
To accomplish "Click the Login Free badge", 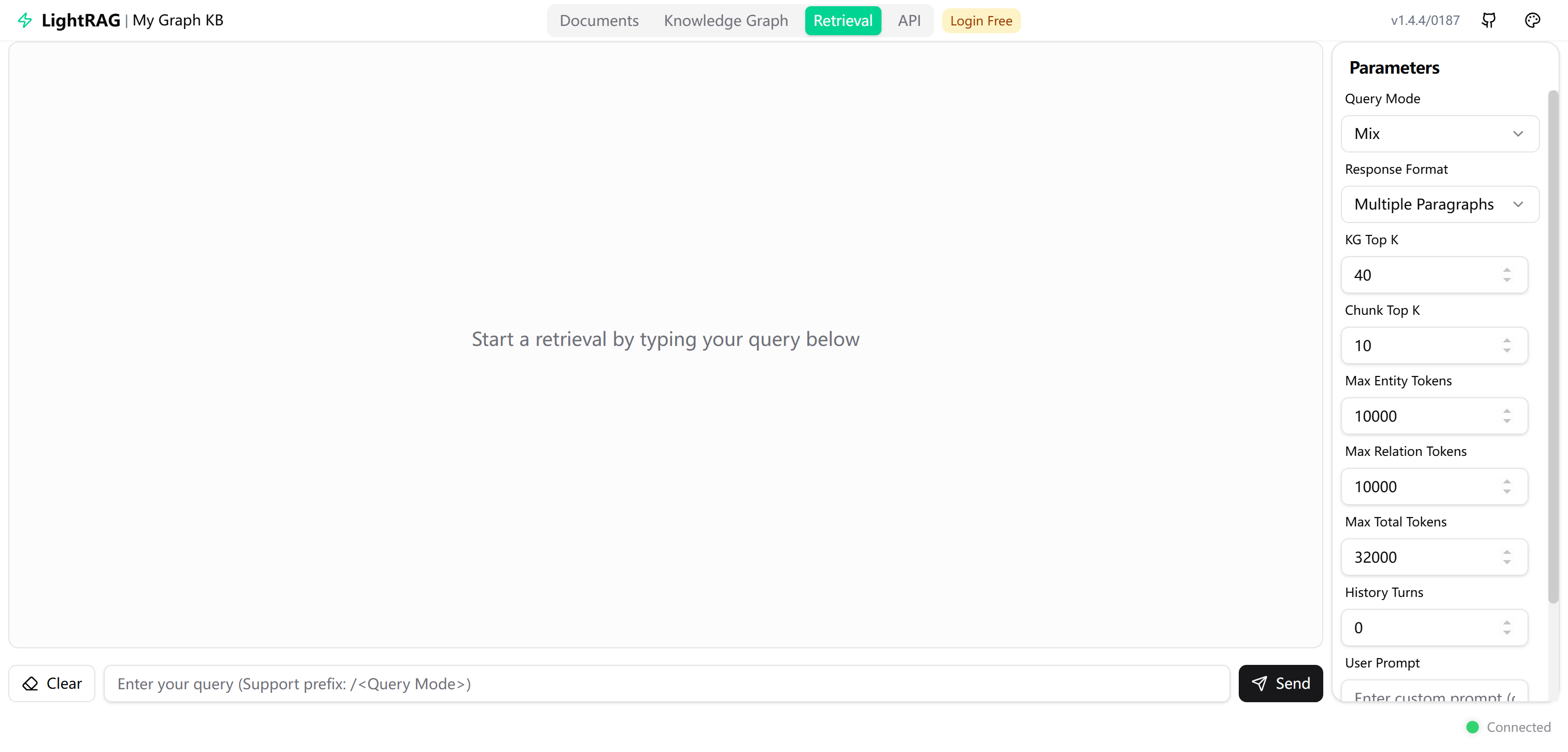I will [x=981, y=21].
